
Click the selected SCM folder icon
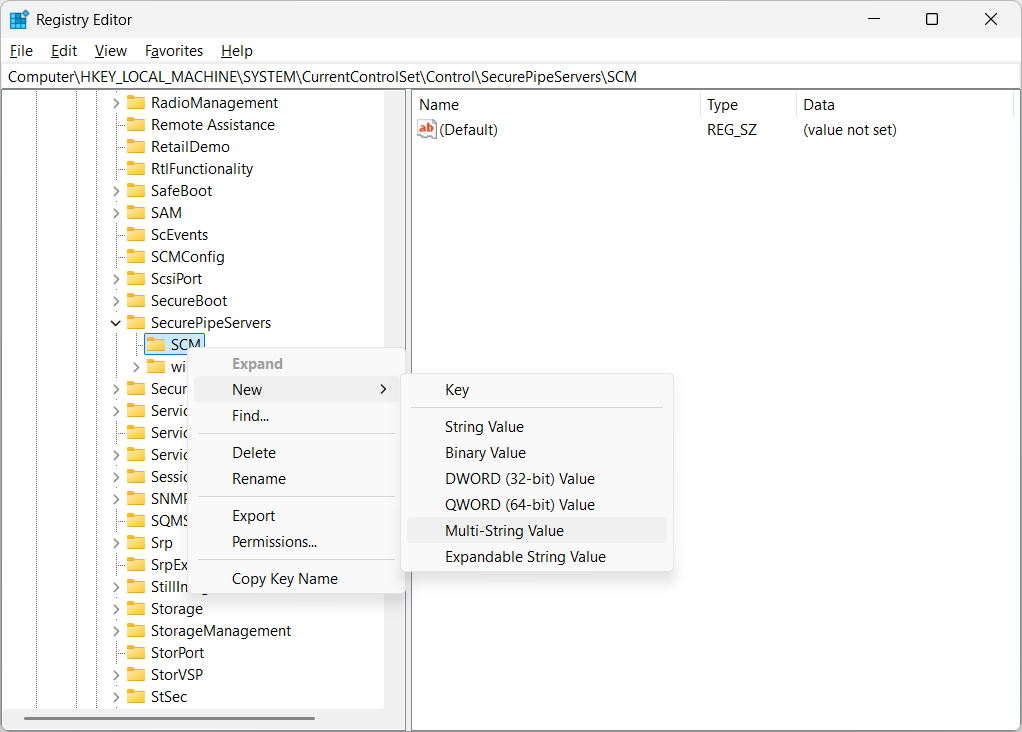(156, 344)
